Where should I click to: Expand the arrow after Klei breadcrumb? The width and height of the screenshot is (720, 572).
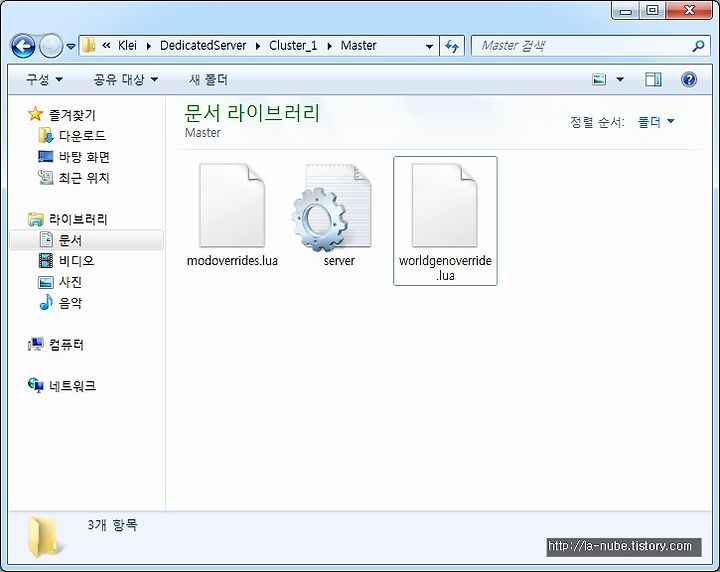coord(148,46)
